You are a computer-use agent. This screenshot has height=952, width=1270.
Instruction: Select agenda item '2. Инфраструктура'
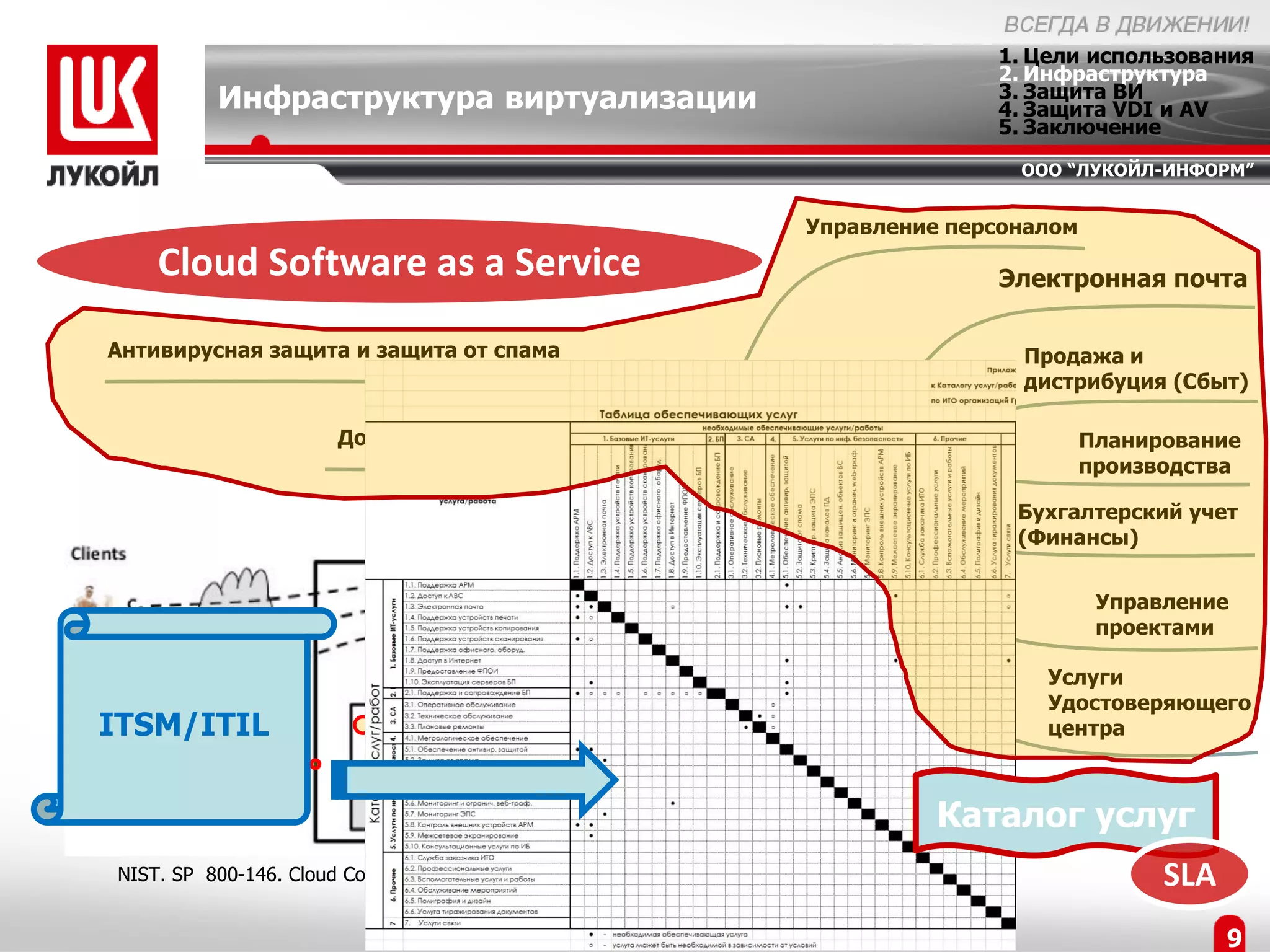coord(1103,74)
